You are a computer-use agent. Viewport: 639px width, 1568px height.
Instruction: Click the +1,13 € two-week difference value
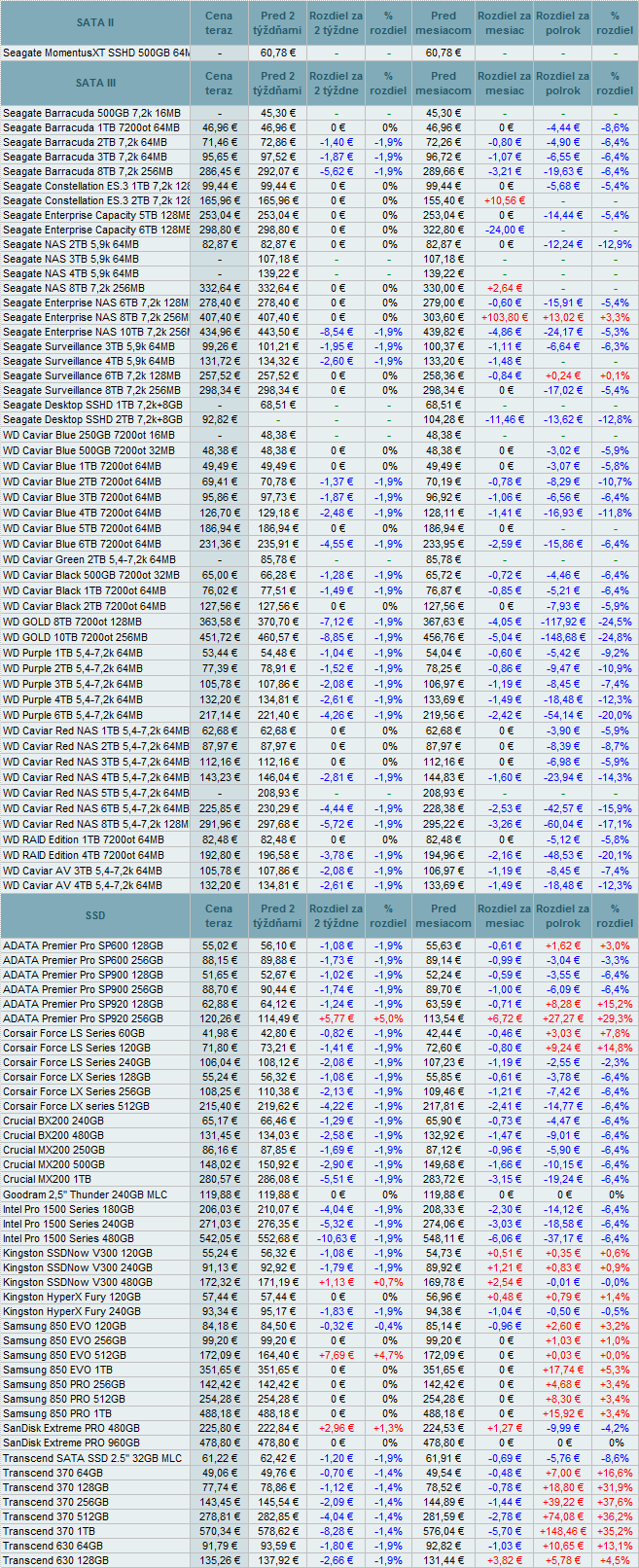pos(337,1282)
